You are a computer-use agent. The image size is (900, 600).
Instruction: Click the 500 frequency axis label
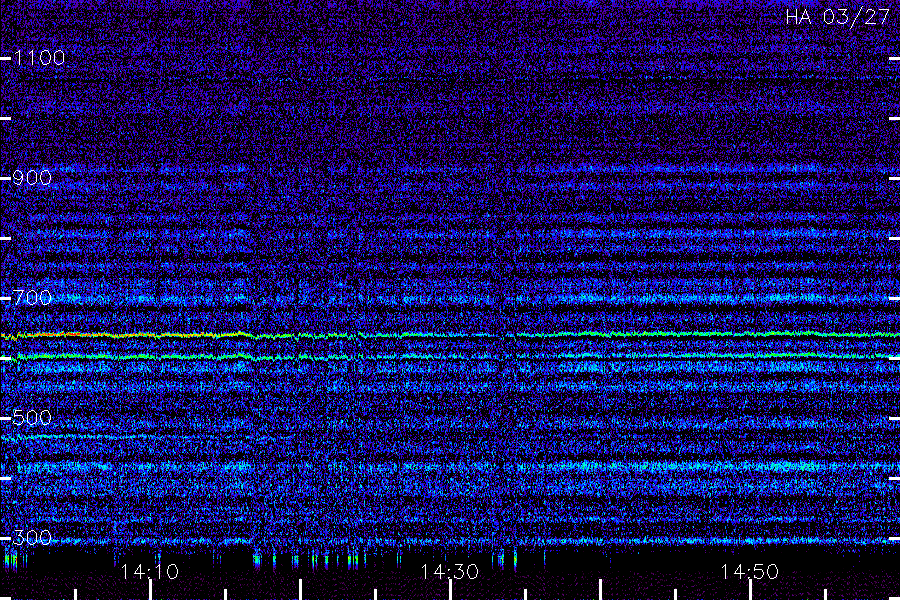coord(32,417)
